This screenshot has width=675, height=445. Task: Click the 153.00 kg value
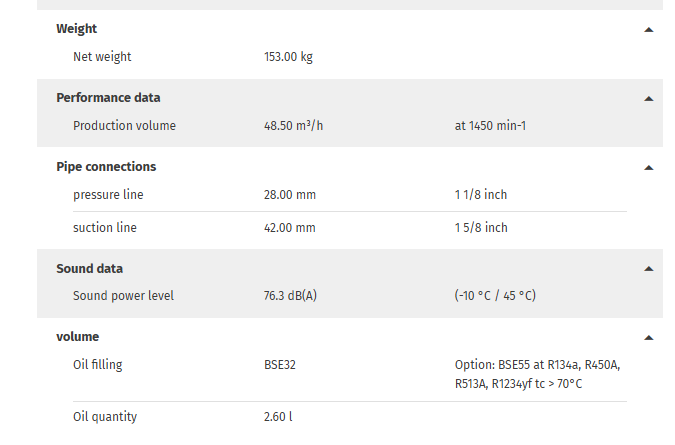pos(288,57)
